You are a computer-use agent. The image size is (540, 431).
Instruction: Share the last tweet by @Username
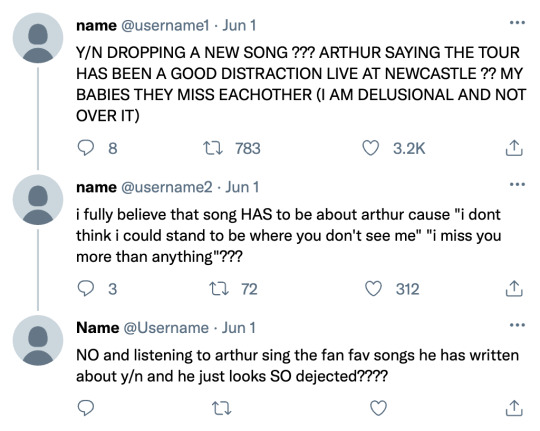(x=514, y=408)
